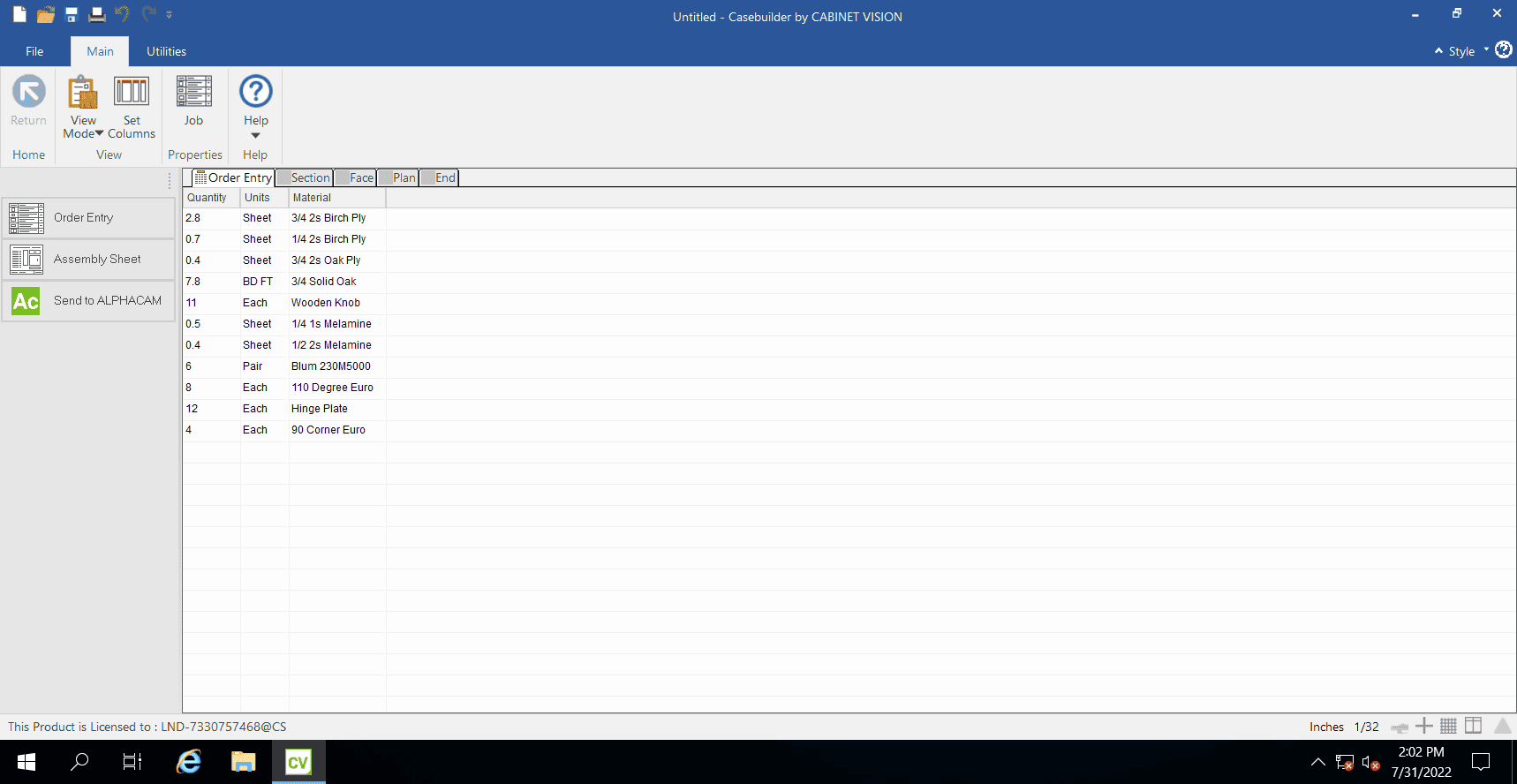Click the save disk icon in title bar
1517x784 pixels.
(72, 14)
